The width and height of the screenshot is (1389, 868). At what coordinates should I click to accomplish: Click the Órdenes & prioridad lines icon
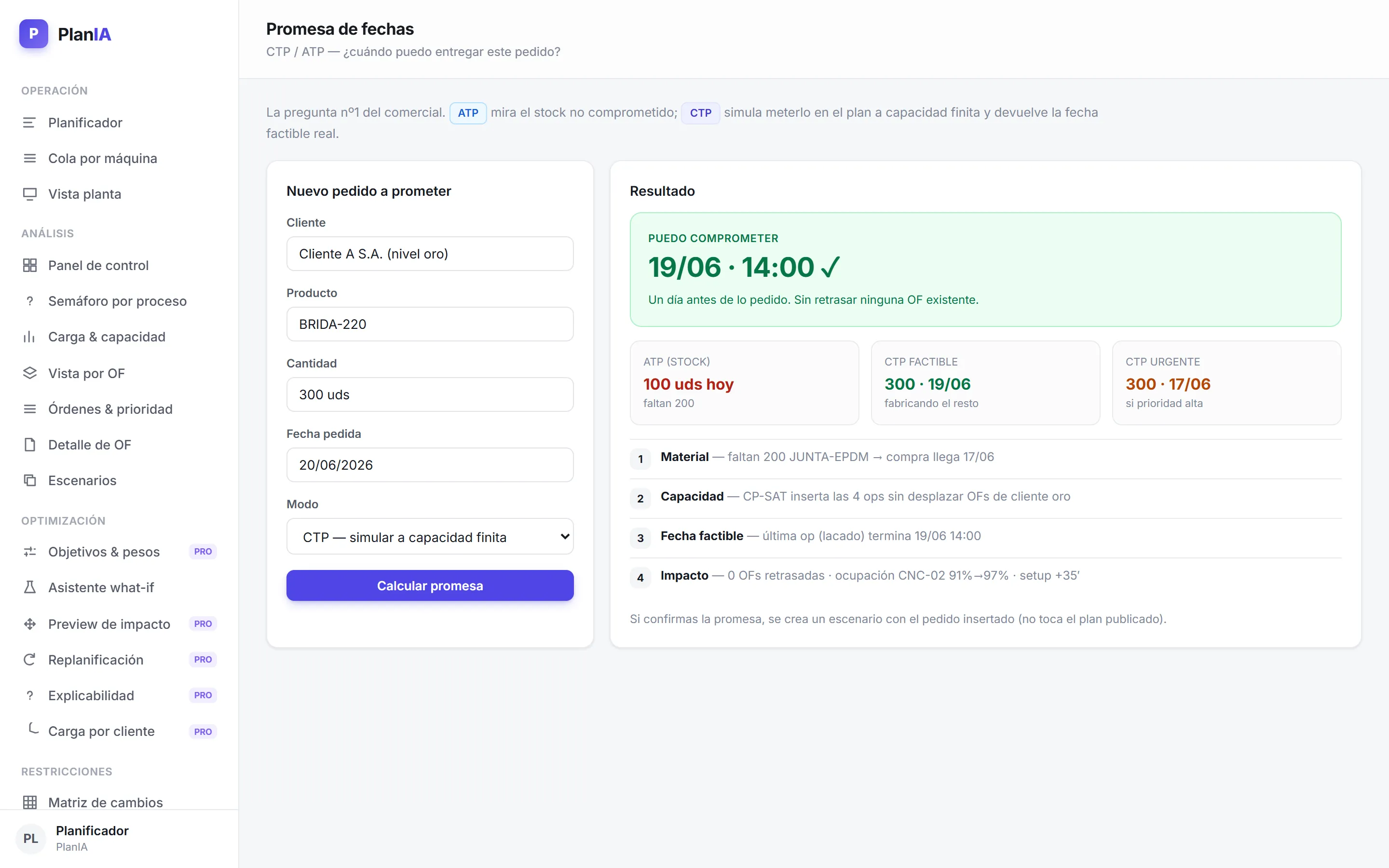[29, 409]
